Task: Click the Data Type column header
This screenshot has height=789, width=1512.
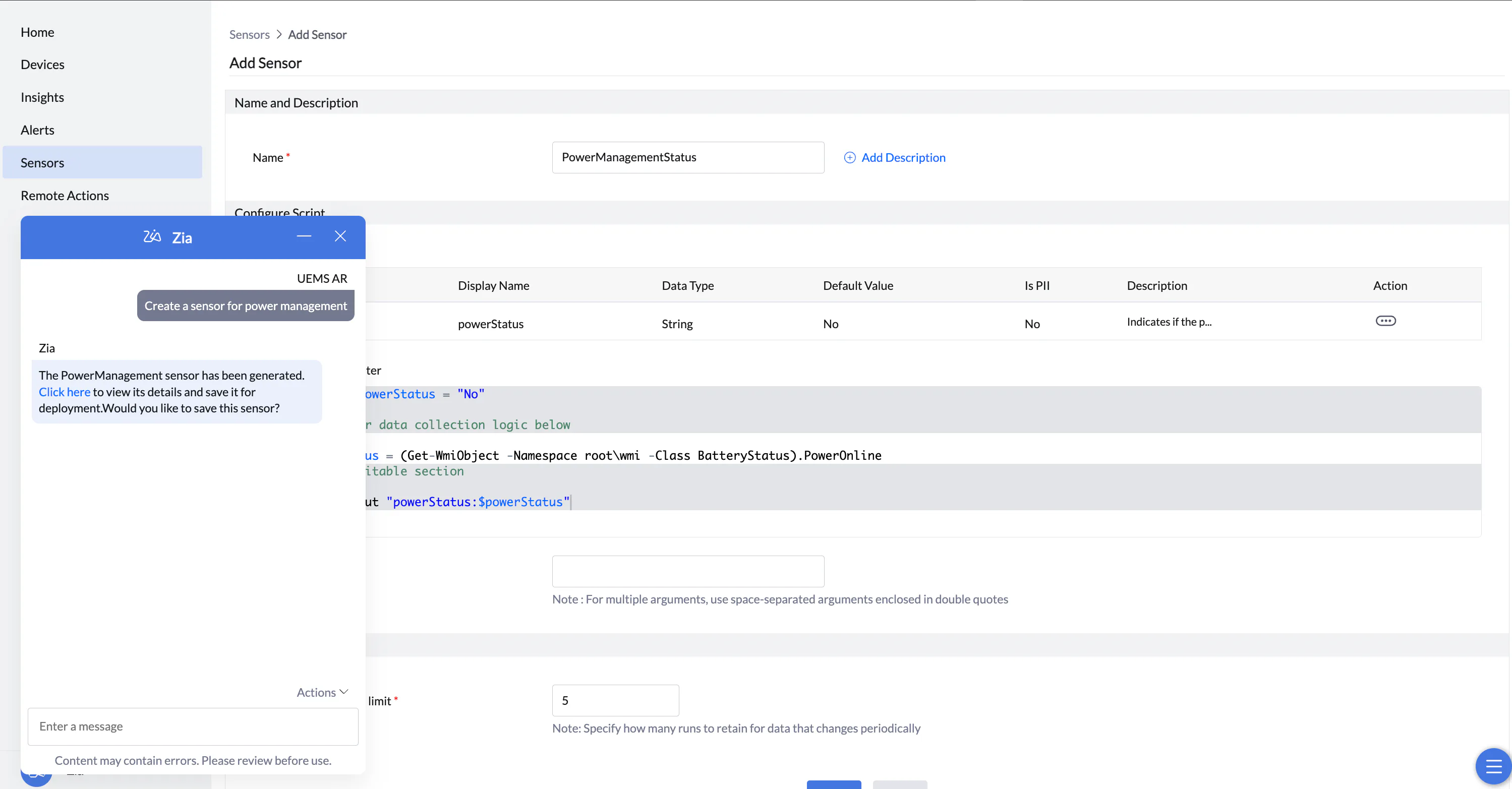Action: 687,286
